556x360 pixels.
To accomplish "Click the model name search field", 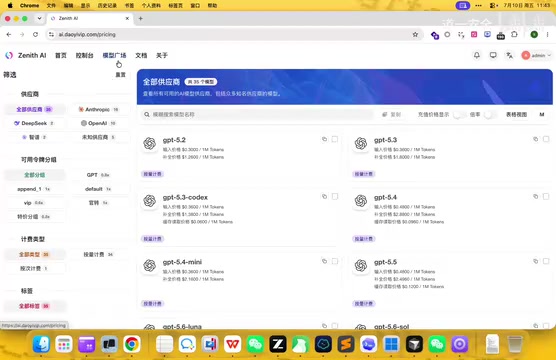I will click(x=257, y=115).
